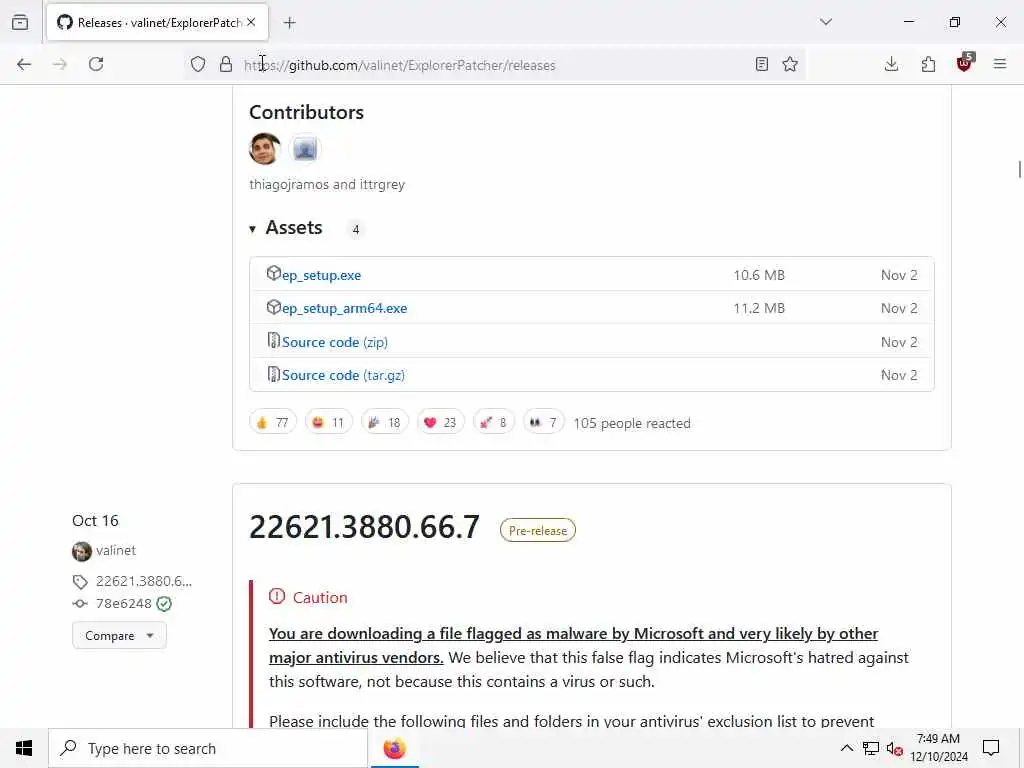This screenshot has height=768, width=1024.
Task: Click the Oct 16 release date
Action: [95, 521]
